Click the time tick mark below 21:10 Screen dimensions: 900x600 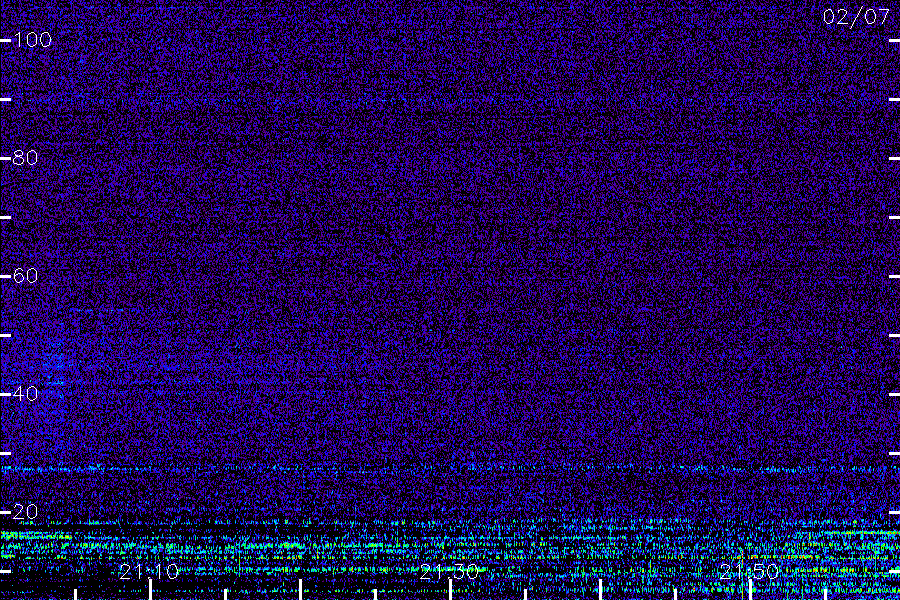click(x=150, y=590)
